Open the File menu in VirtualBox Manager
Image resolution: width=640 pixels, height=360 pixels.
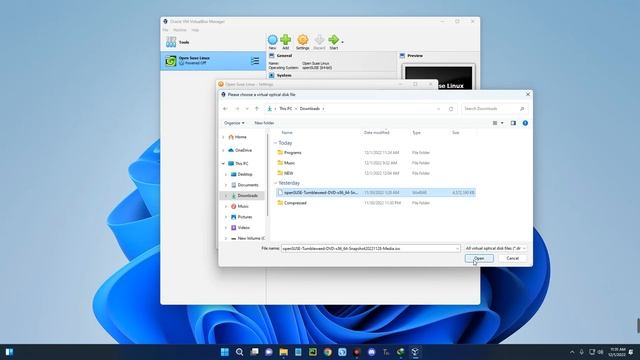tap(165, 30)
